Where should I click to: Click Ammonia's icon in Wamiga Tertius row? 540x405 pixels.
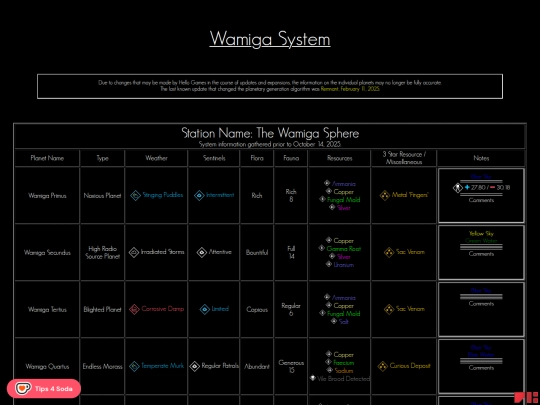(327, 297)
